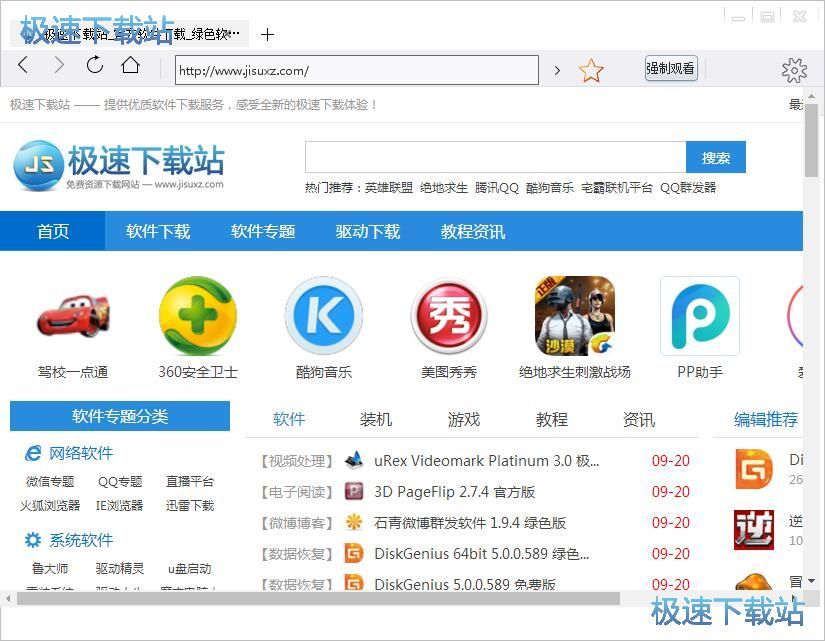Open uRex Videomark Platinum 3.0 download link
This screenshot has width=825, height=641.
pyautogui.click(x=486, y=460)
